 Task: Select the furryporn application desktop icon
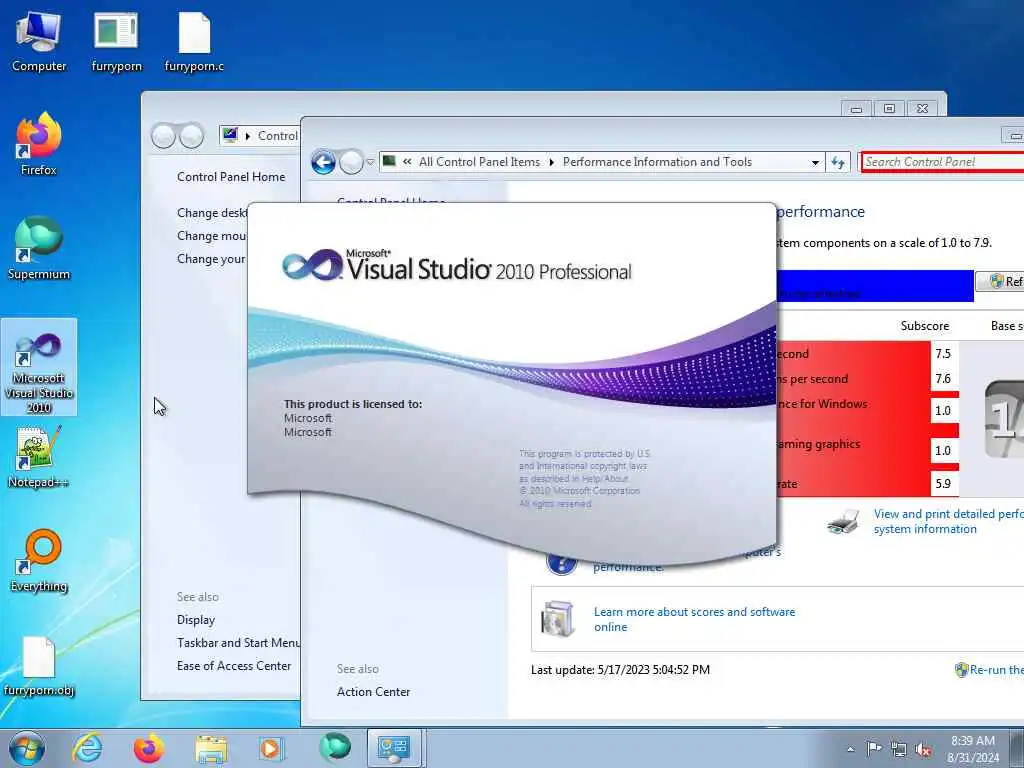116,41
